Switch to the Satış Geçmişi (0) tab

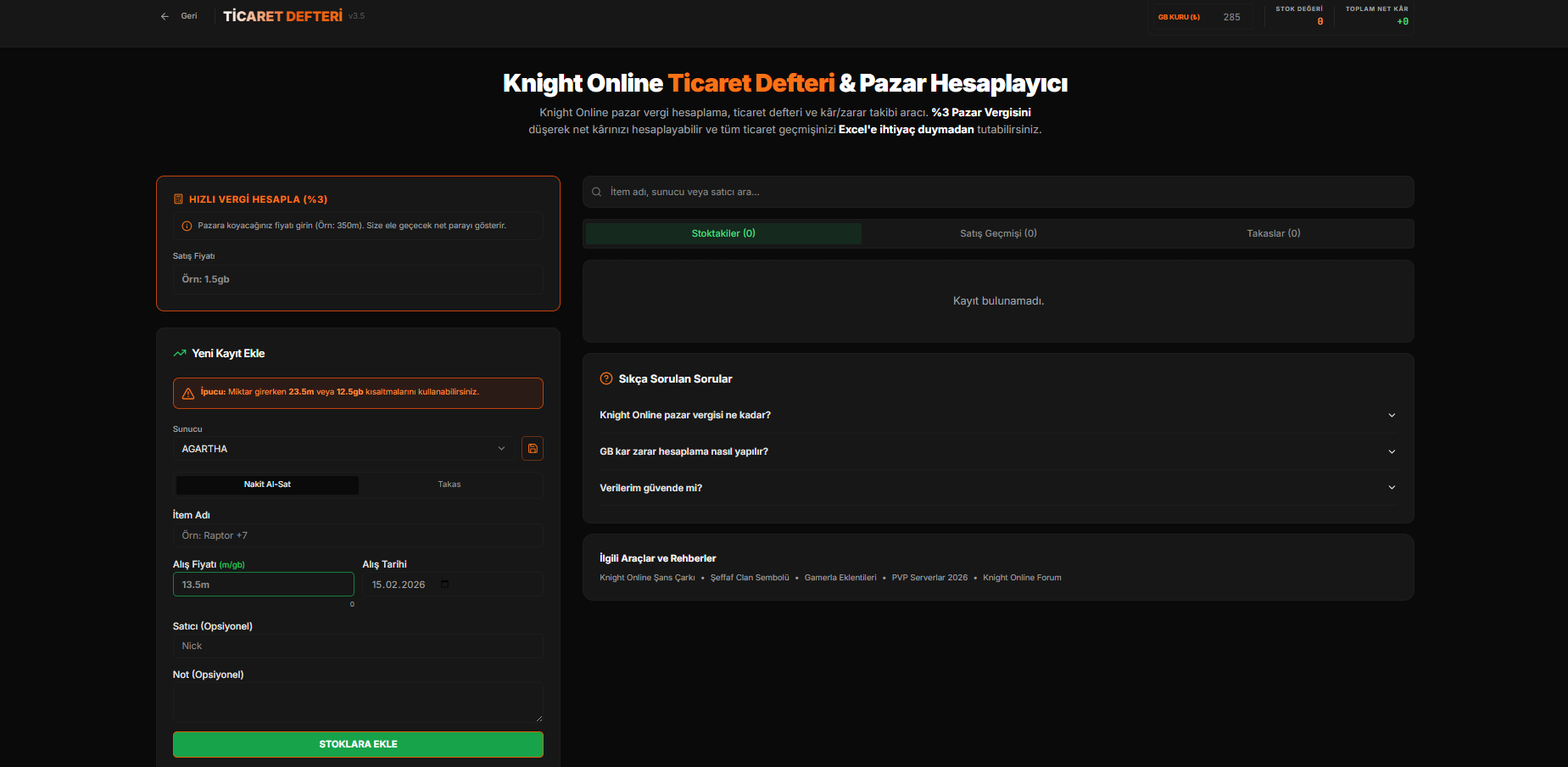pos(998,233)
